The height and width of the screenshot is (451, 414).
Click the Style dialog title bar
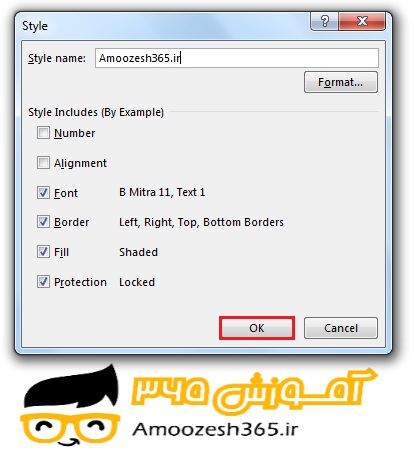(163, 25)
